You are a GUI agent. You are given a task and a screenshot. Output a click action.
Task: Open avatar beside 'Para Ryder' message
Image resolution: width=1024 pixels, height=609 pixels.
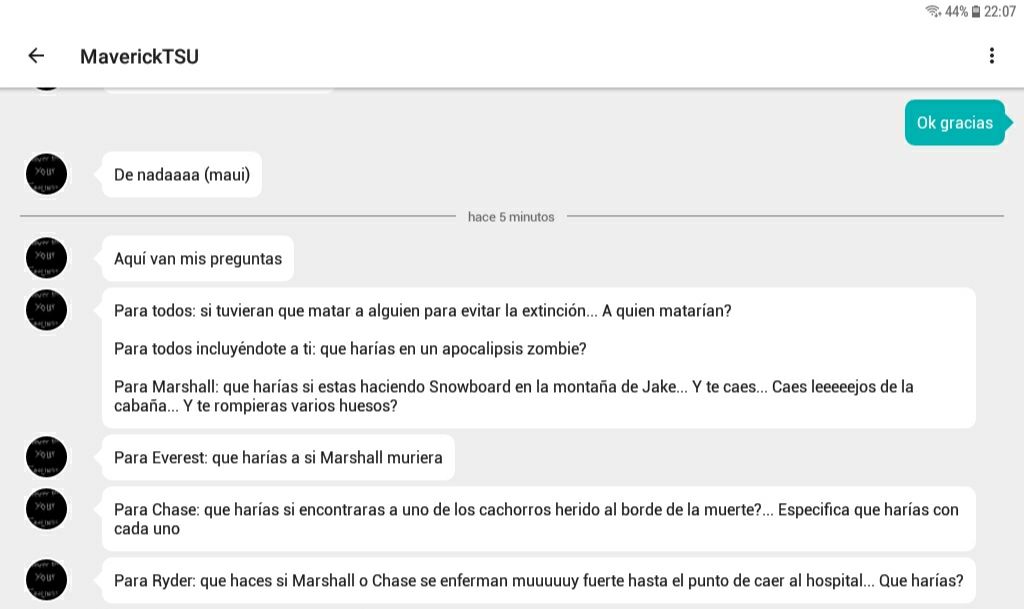tap(46, 579)
